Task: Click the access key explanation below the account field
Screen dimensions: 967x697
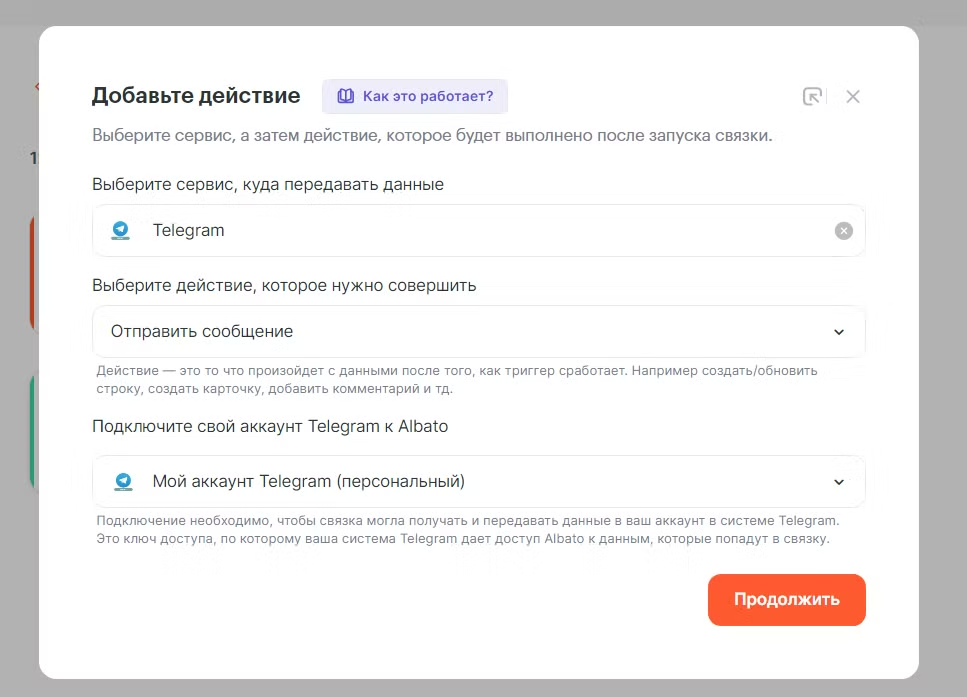Action: pos(462,539)
